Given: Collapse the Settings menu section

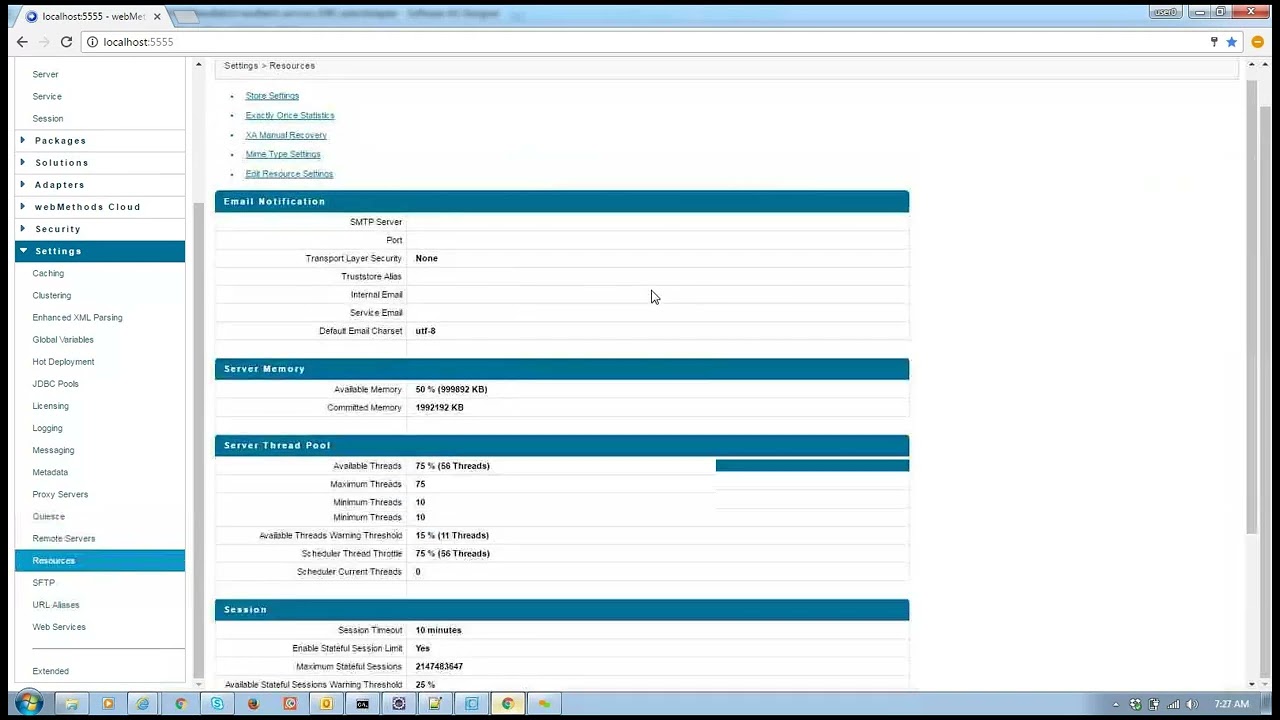Looking at the screenshot, I should tap(100, 251).
